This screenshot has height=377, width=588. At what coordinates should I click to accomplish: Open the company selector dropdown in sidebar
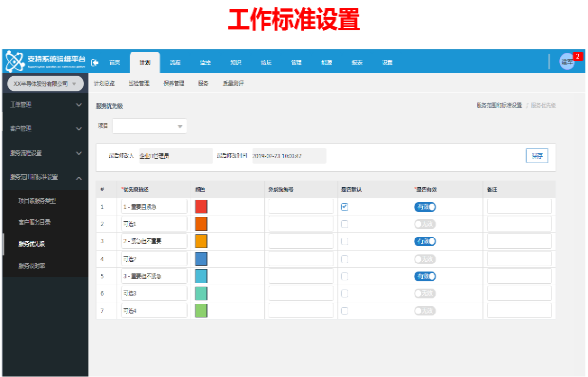(x=45, y=84)
